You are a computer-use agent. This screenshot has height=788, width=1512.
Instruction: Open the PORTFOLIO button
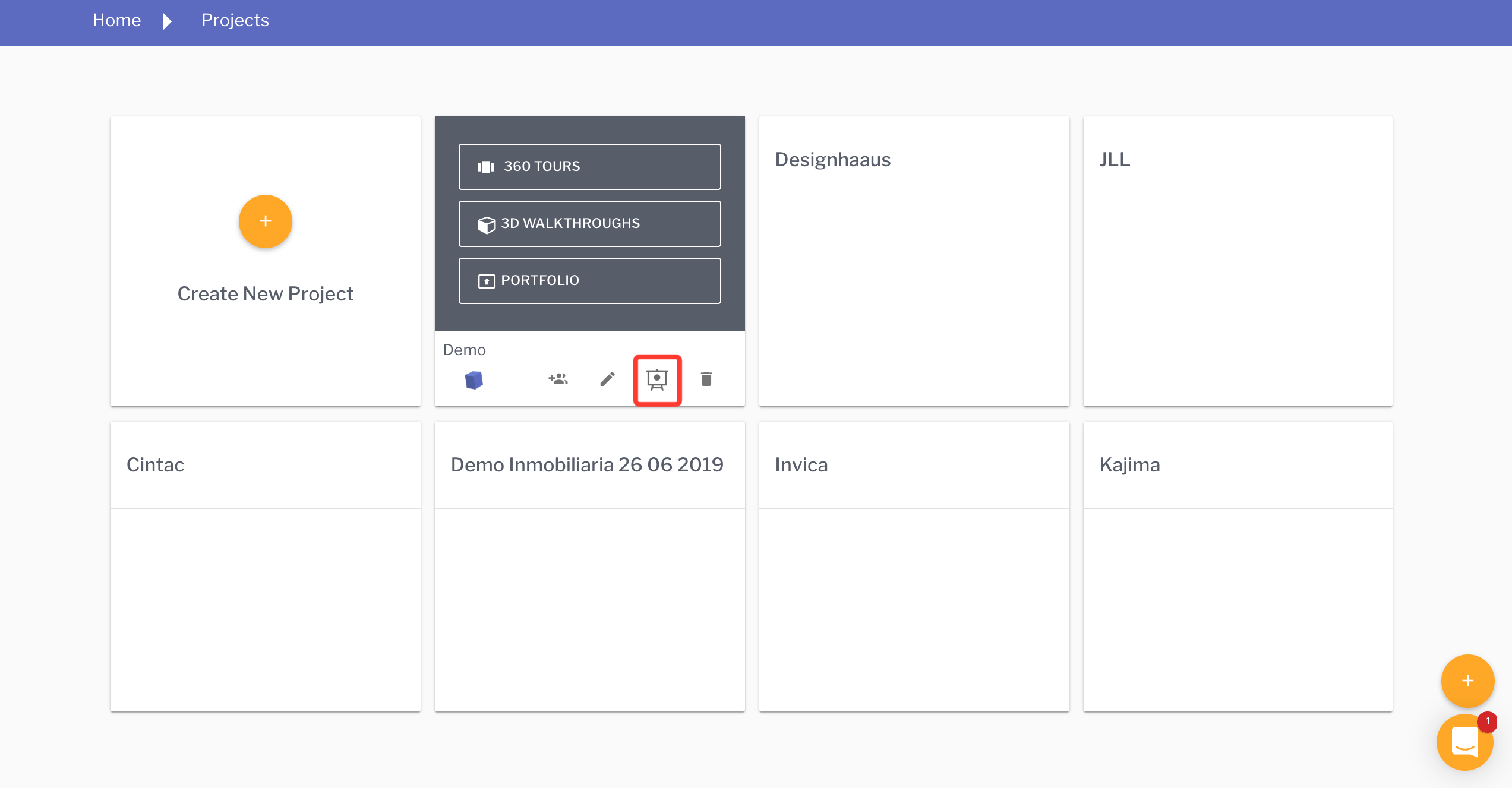coord(589,281)
